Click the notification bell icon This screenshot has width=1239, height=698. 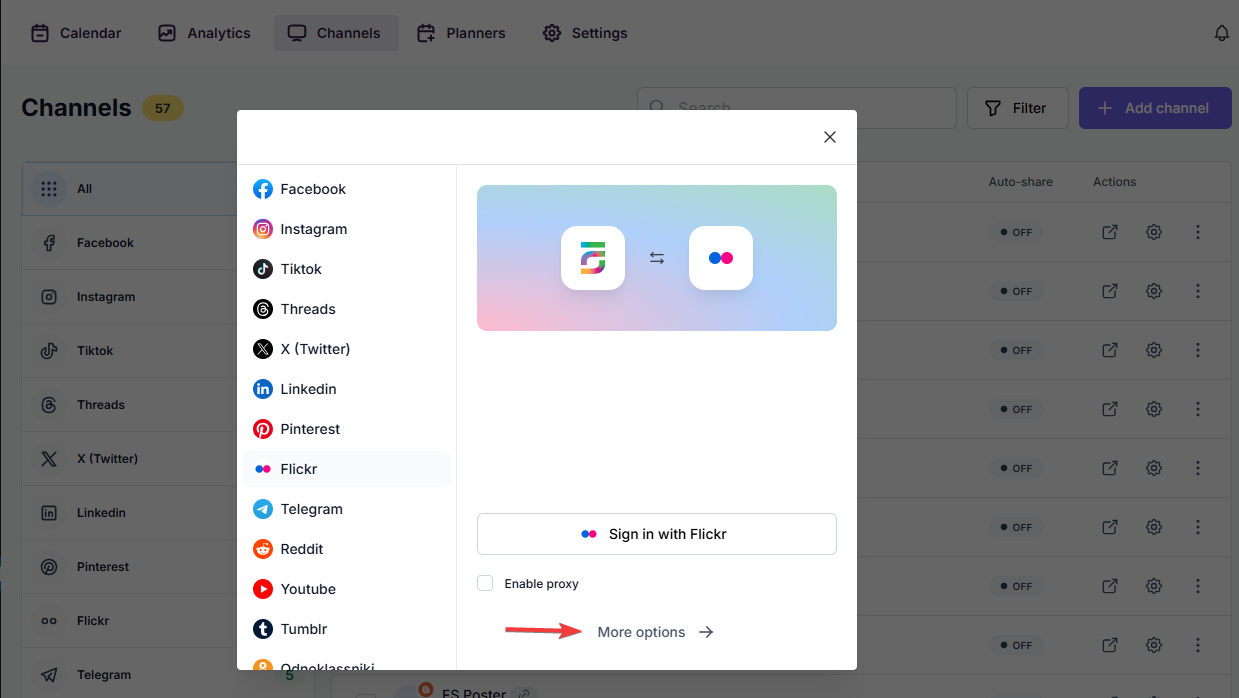click(1221, 33)
